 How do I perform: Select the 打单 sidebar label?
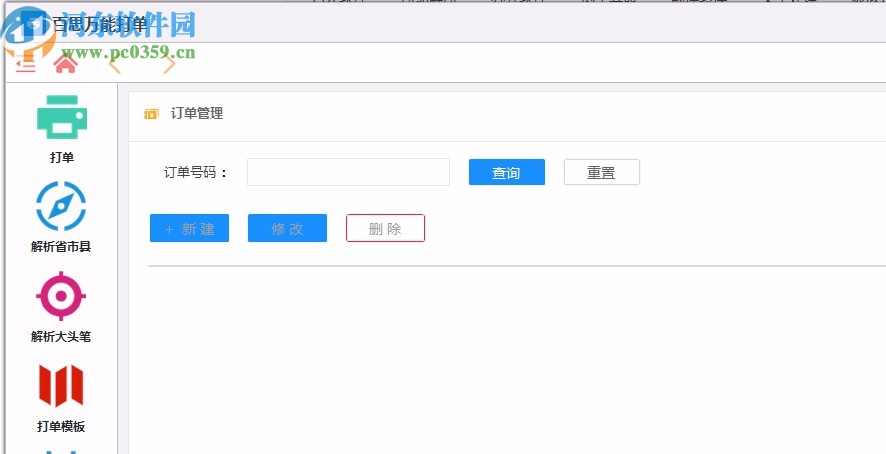click(62, 158)
